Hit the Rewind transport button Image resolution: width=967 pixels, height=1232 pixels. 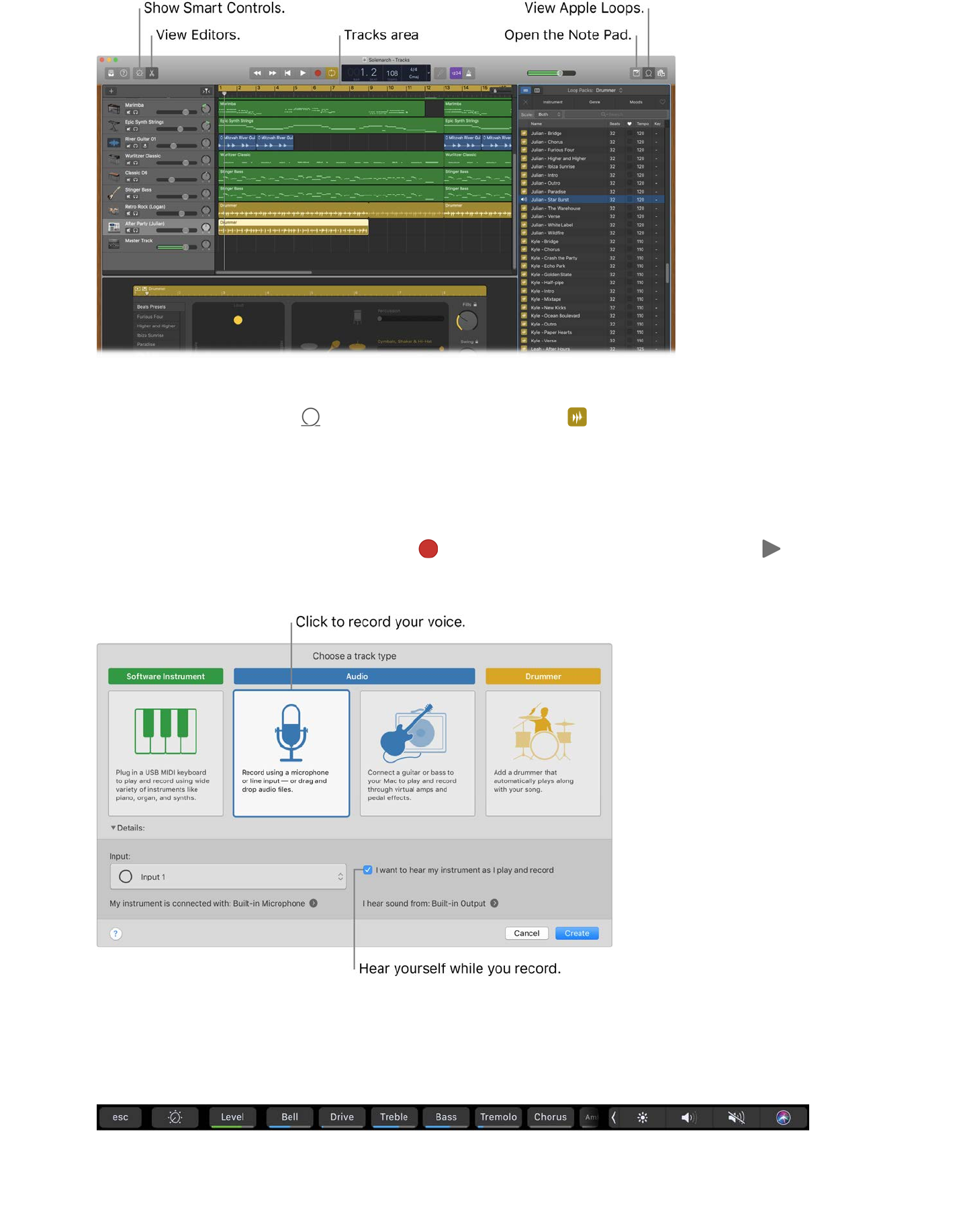[x=257, y=73]
